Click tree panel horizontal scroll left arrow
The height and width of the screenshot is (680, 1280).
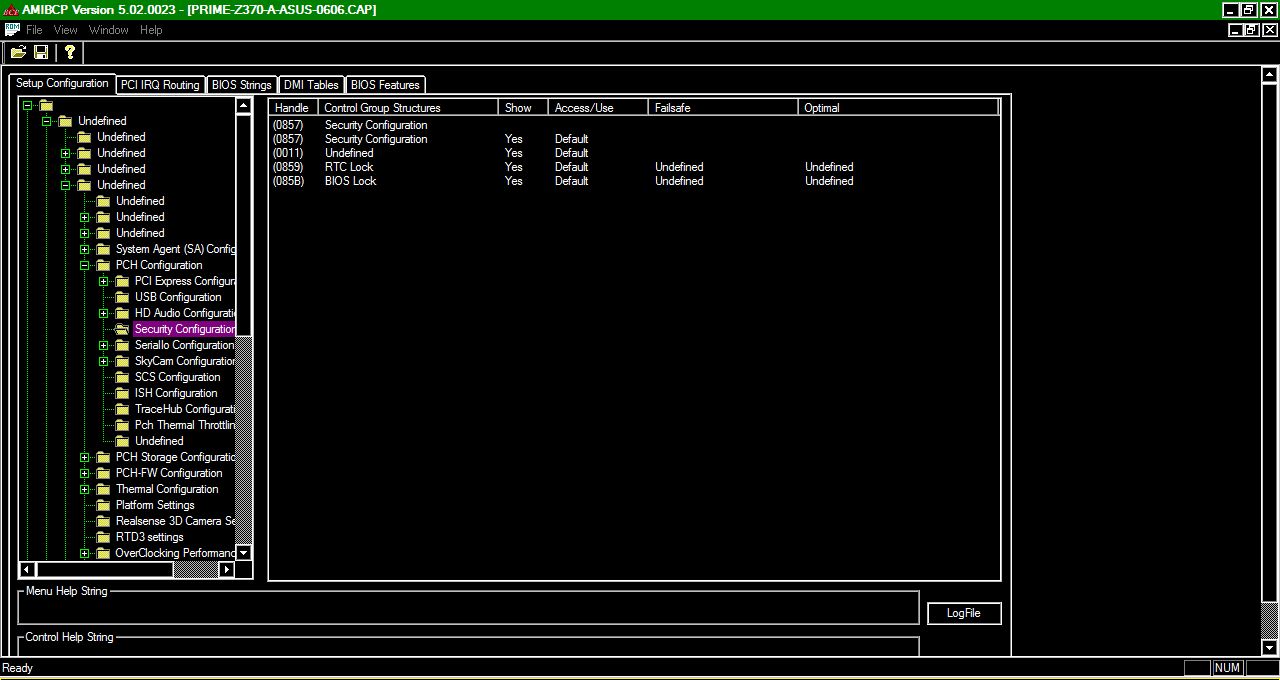pos(27,569)
